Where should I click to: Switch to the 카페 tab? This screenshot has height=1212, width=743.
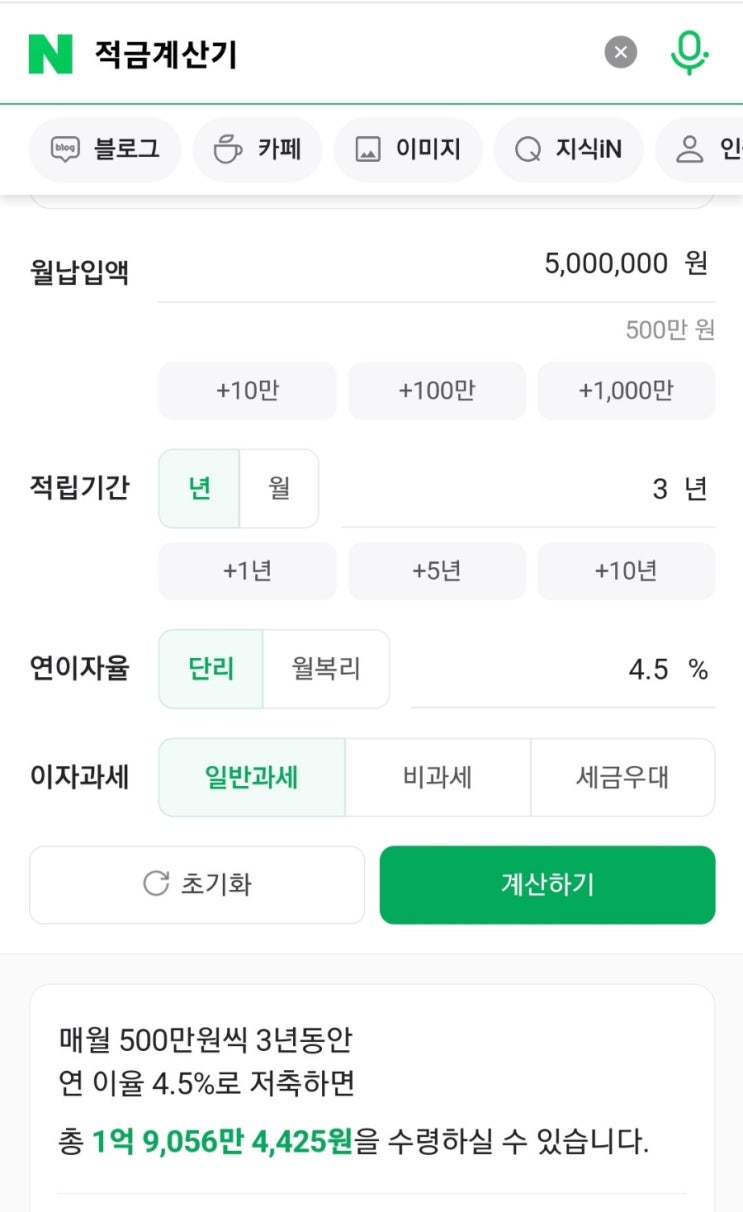[x=257, y=150]
